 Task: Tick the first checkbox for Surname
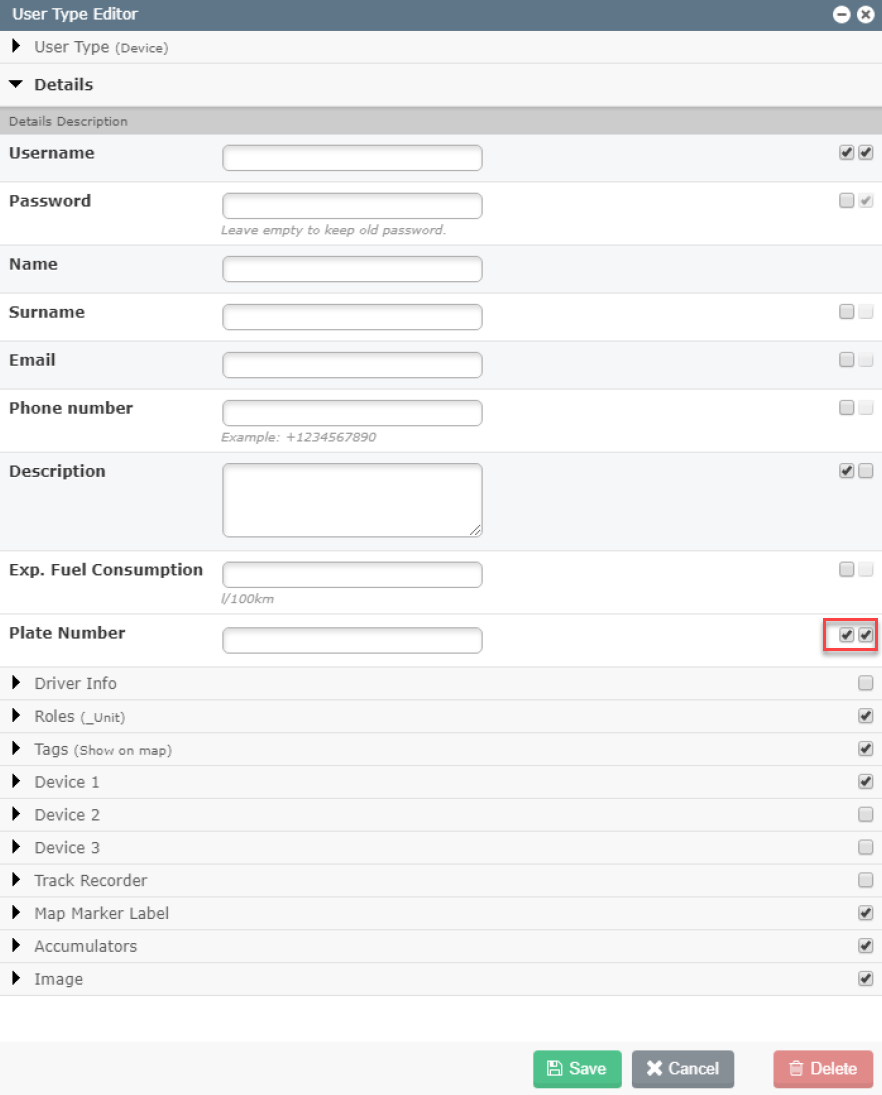point(846,311)
